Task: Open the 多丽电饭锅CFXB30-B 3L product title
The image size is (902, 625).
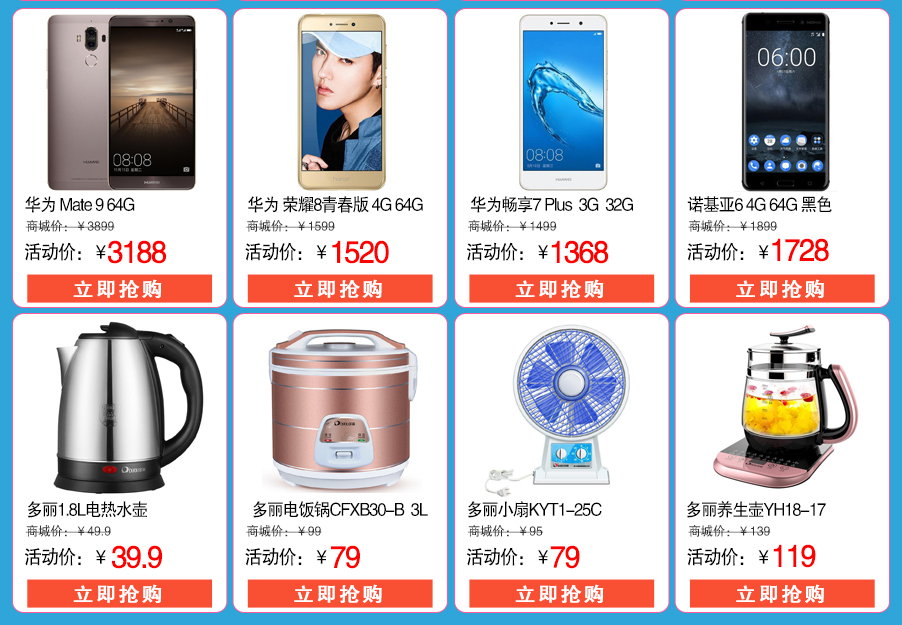Action: tap(340, 509)
